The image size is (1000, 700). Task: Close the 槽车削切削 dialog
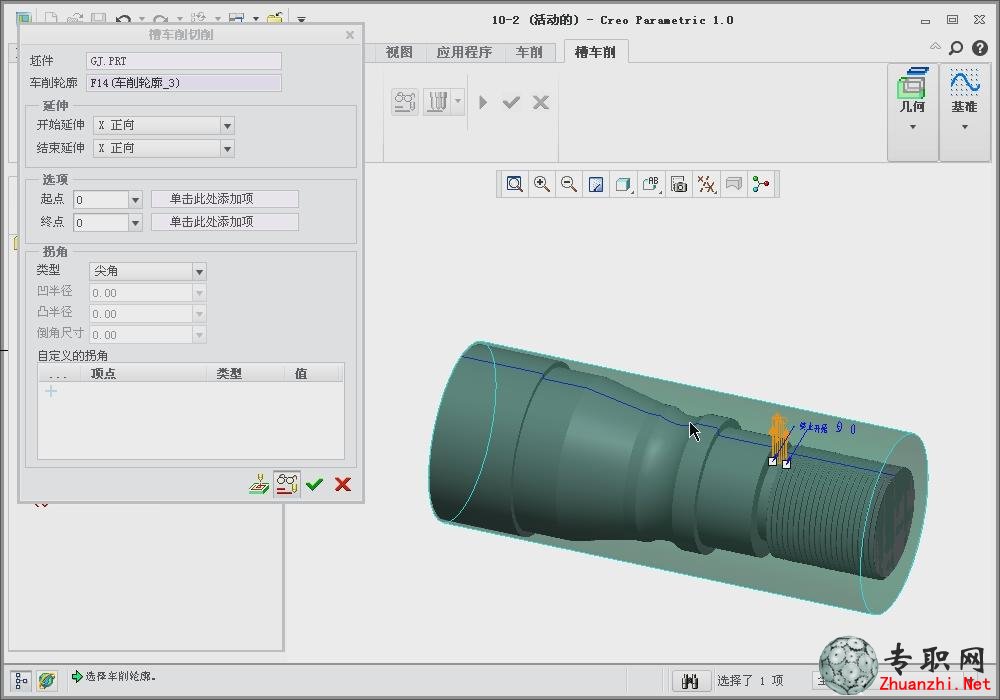(x=349, y=35)
